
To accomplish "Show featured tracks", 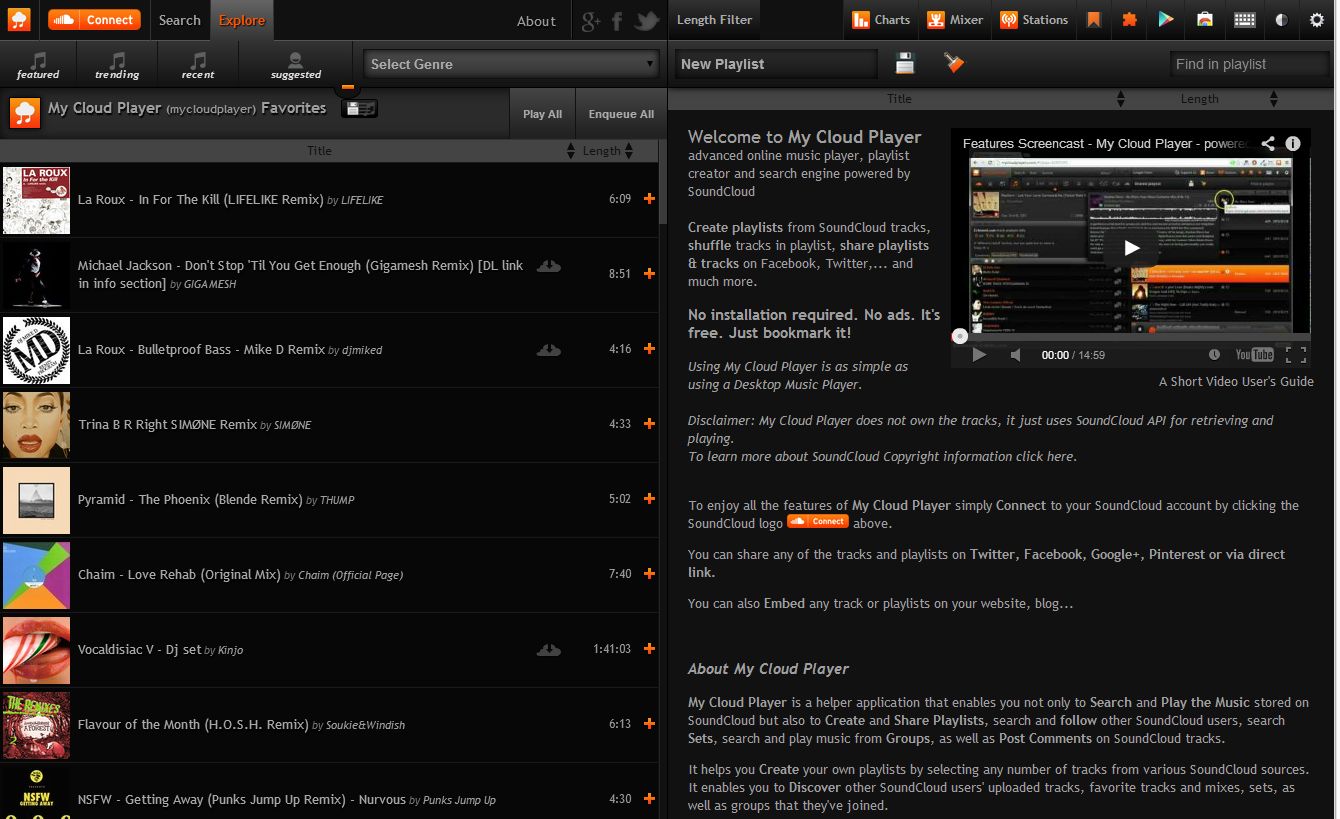I will coord(38,66).
